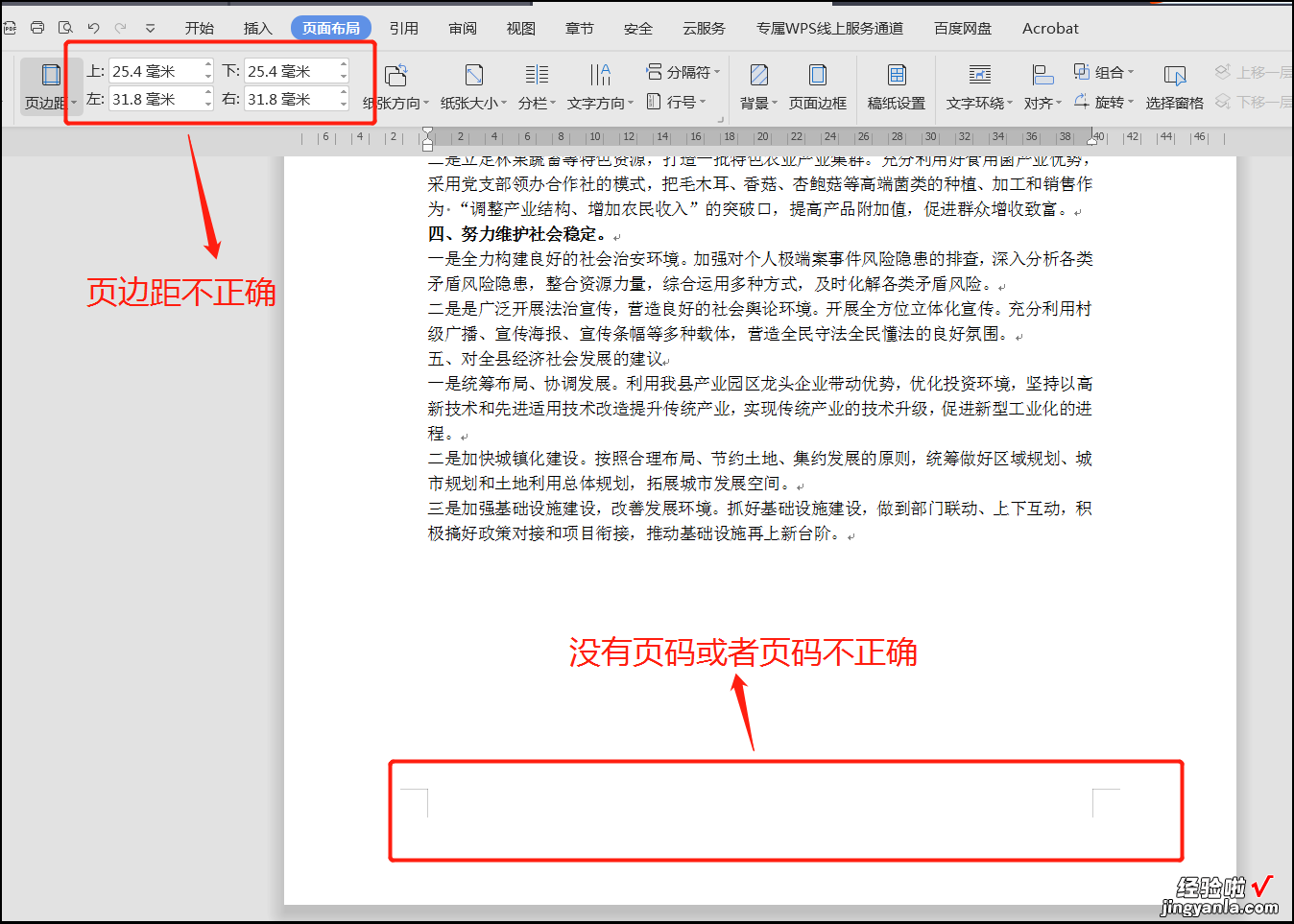Image resolution: width=1294 pixels, height=924 pixels.
Task: Click the 组合 group objects icon
Action: (1082, 72)
